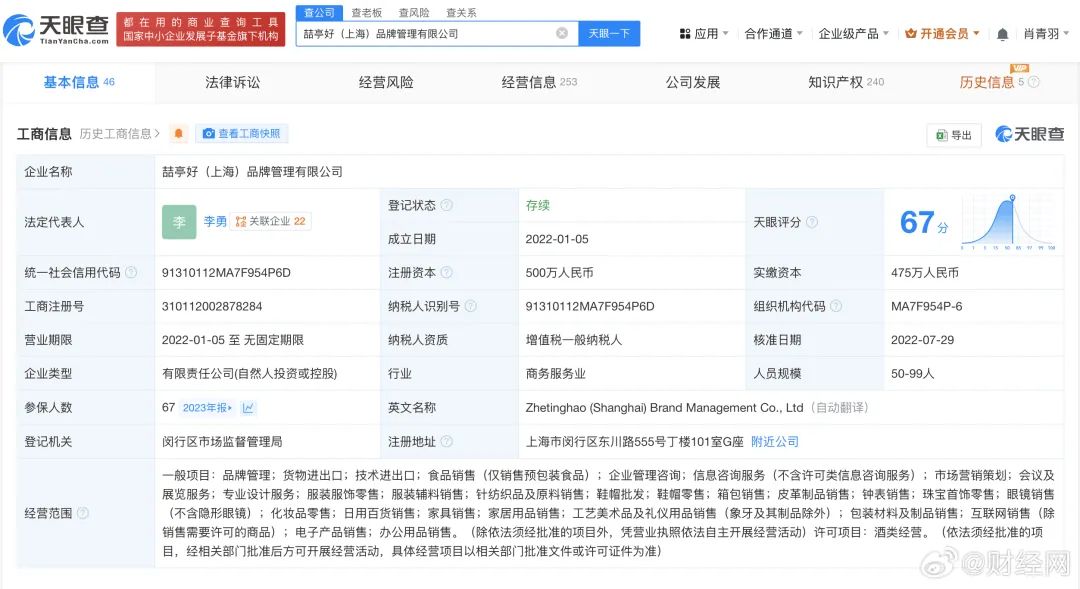Viewport: 1080px width, 589px height.
Task: Open the 合作通道 dropdown
Action: (774, 34)
